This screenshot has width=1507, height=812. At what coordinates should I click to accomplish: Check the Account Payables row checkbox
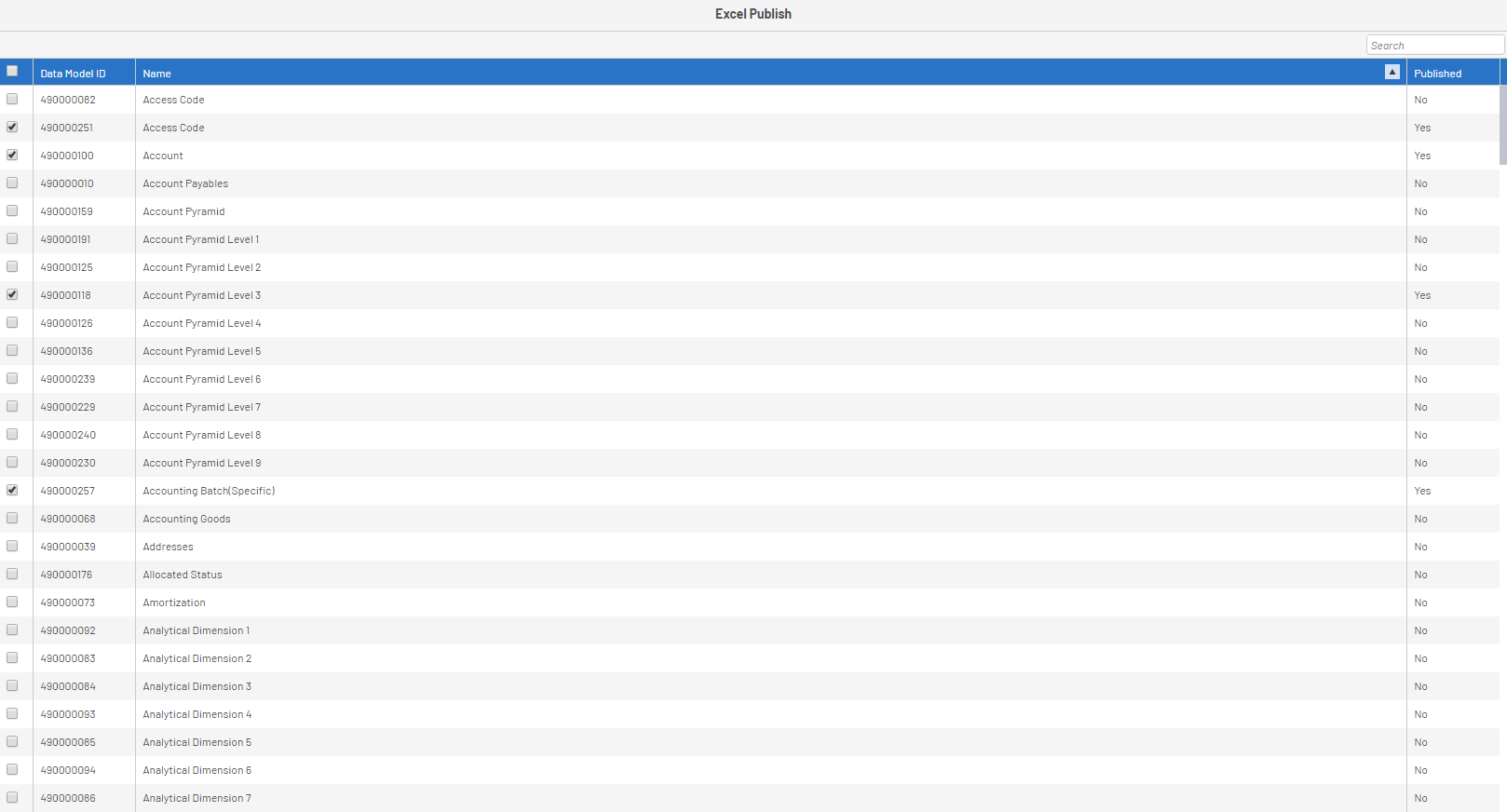12,183
